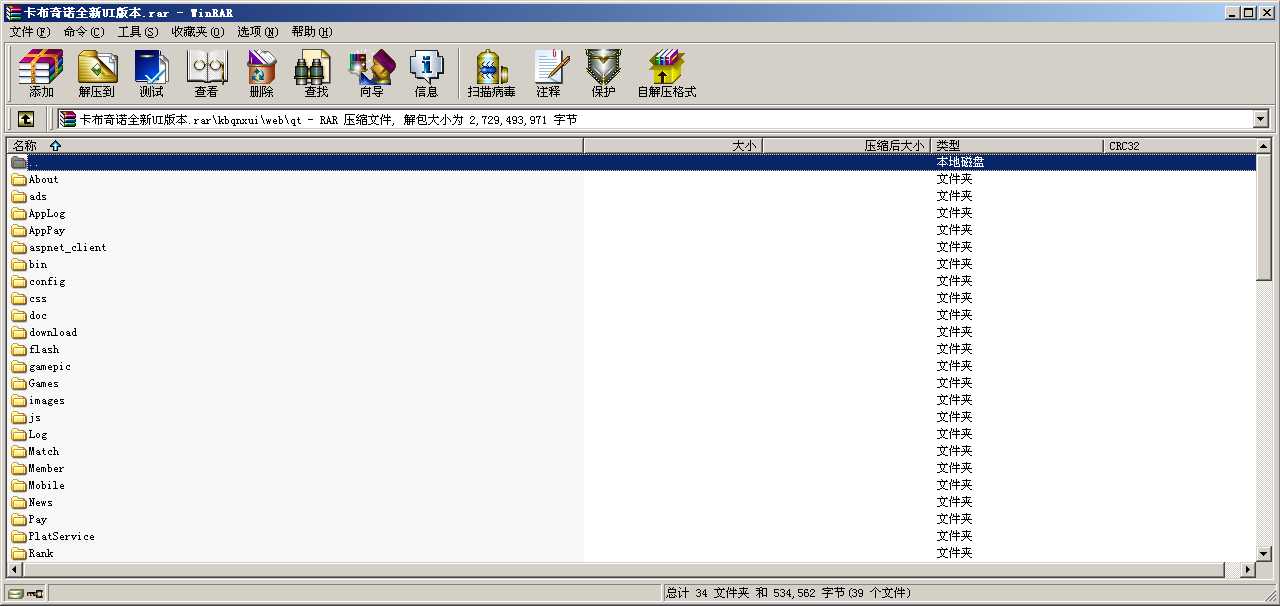Screen dimensions: 1280x606
Task: Sort by the CRC32 column header
Action: pyautogui.click(x=1180, y=146)
